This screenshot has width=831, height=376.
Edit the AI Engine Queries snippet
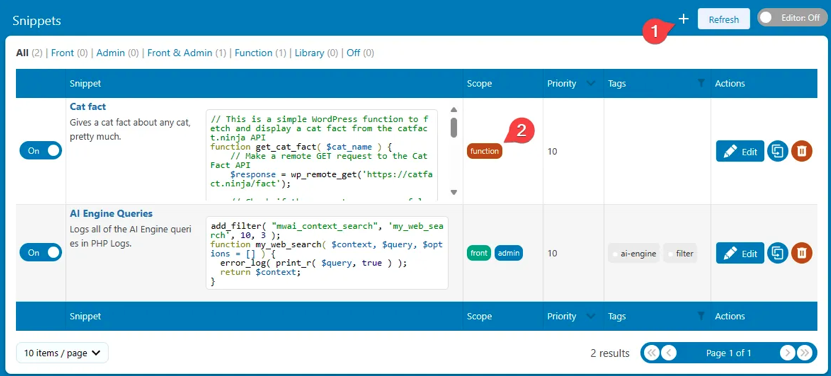click(740, 253)
